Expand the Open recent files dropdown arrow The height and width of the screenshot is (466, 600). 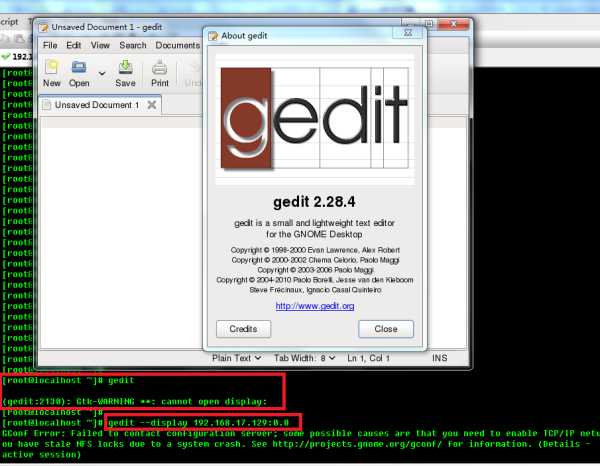tap(102, 73)
